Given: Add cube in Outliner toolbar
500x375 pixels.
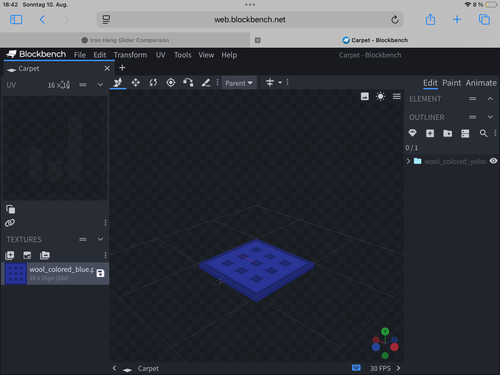Looking at the screenshot, I should (x=430, y=133).
